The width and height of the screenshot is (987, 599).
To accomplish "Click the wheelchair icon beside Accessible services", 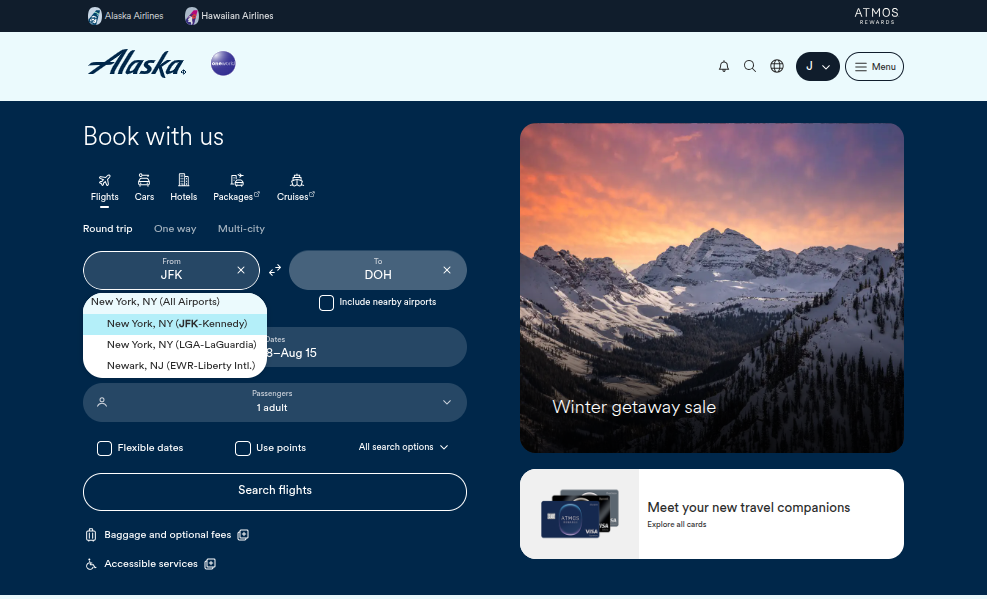I will pyautogui.click(x=91, y=564).
